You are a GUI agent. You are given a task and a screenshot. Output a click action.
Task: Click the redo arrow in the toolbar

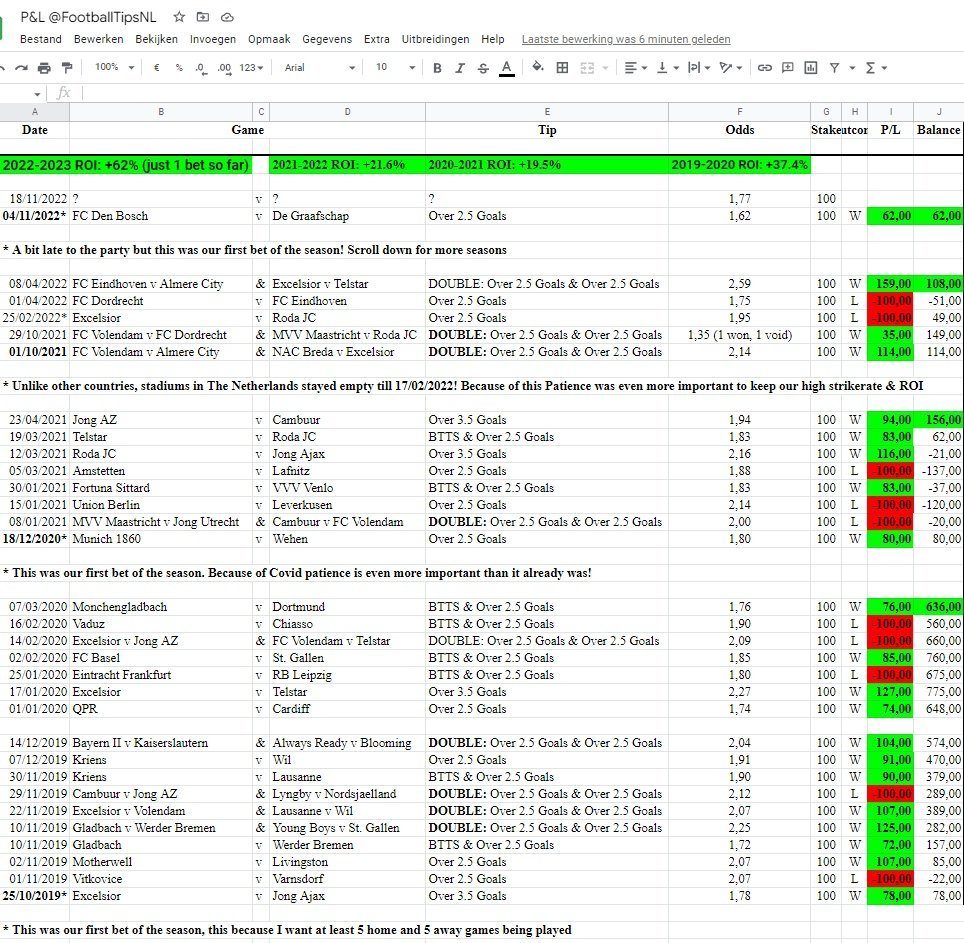pos(22,68)
